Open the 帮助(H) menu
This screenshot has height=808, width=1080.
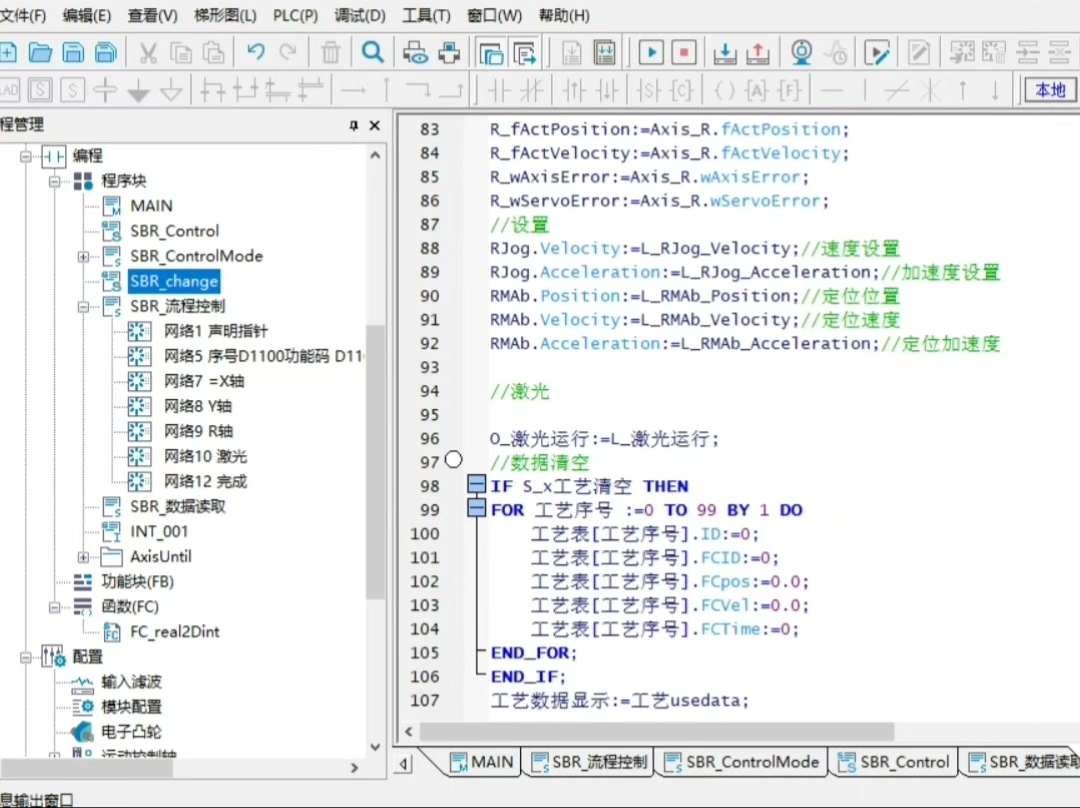tap(563, 15)
